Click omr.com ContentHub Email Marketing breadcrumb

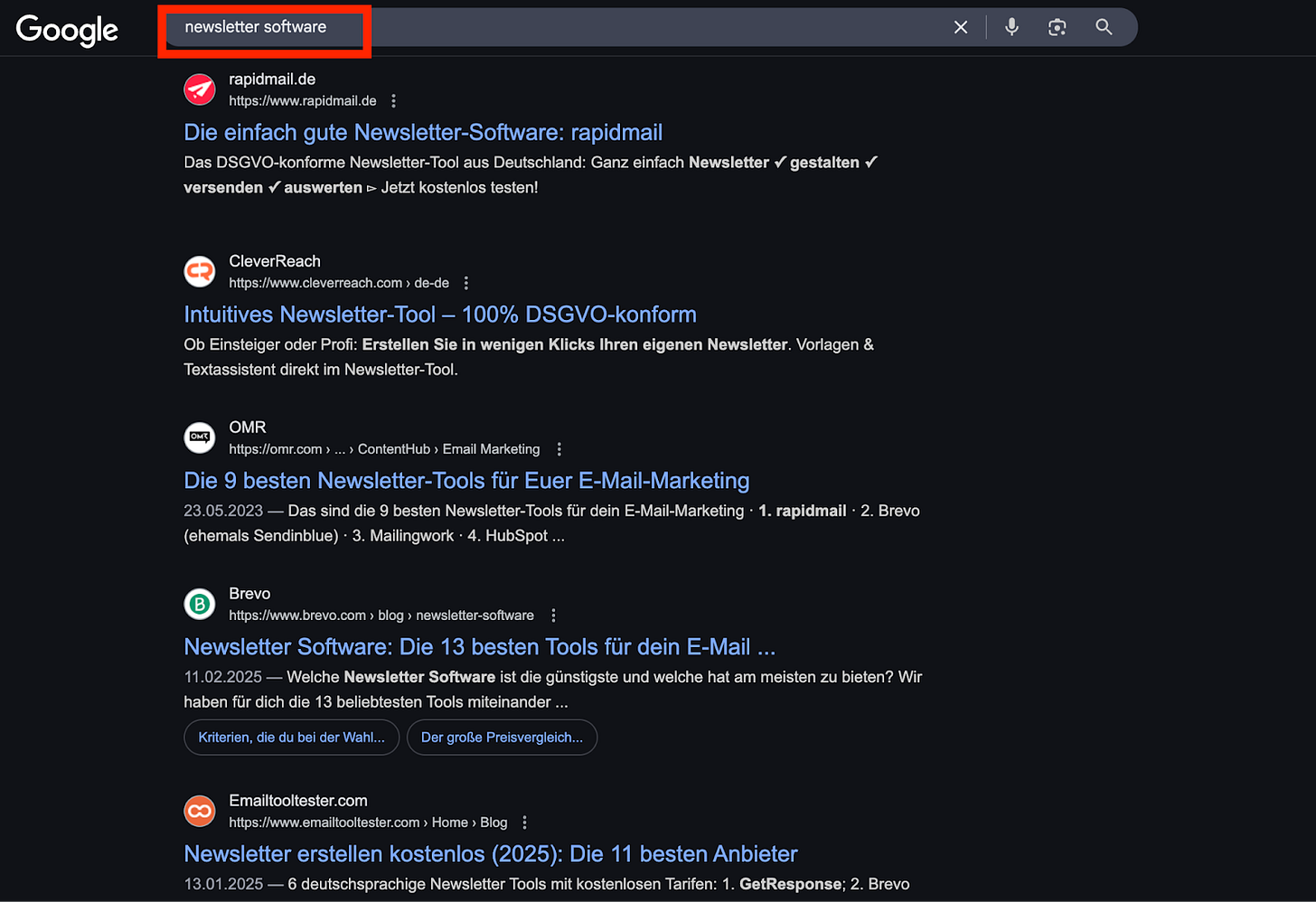click(384, 449)
